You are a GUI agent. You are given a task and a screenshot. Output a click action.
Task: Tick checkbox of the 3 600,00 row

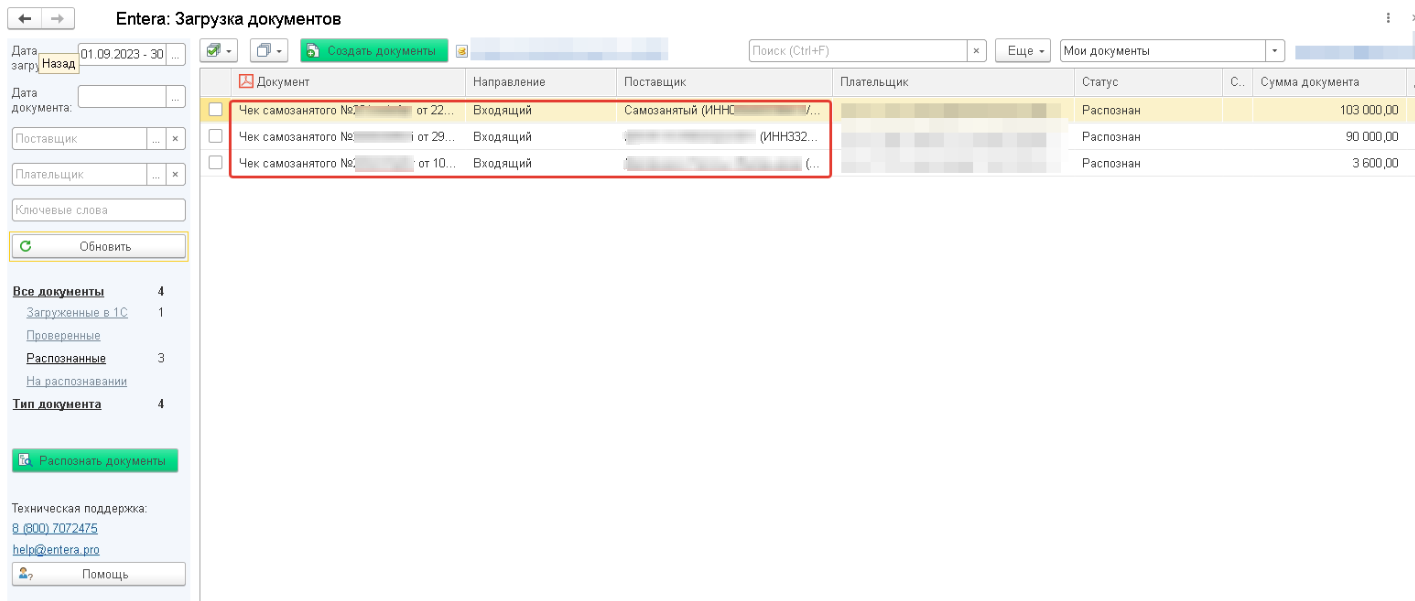[215, 162]
